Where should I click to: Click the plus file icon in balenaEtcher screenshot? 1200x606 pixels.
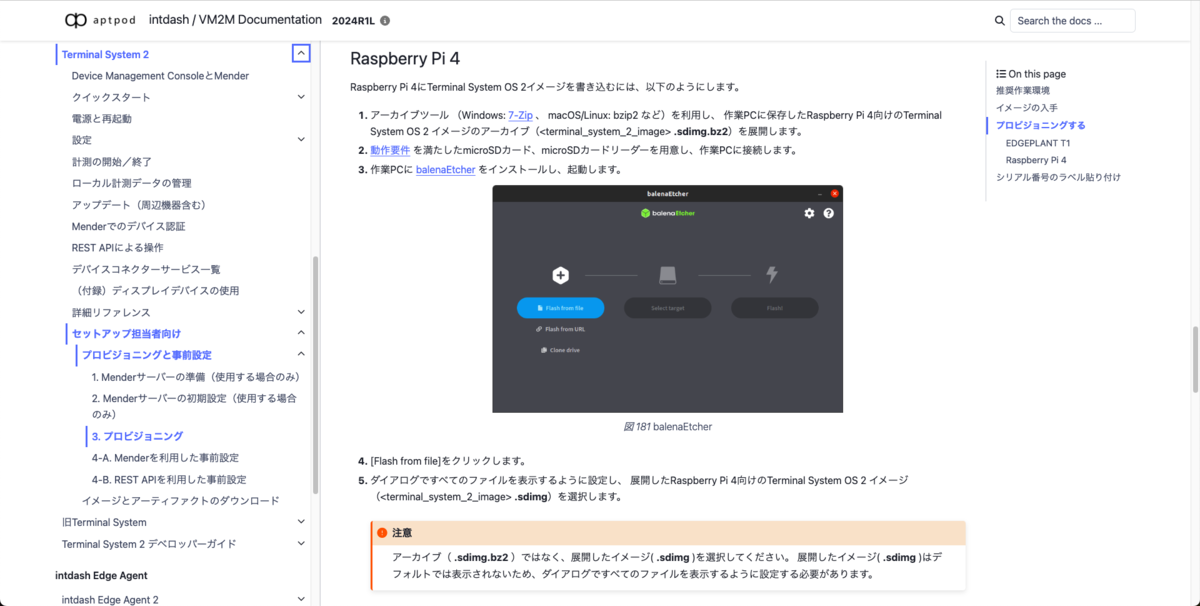(561, 275)
